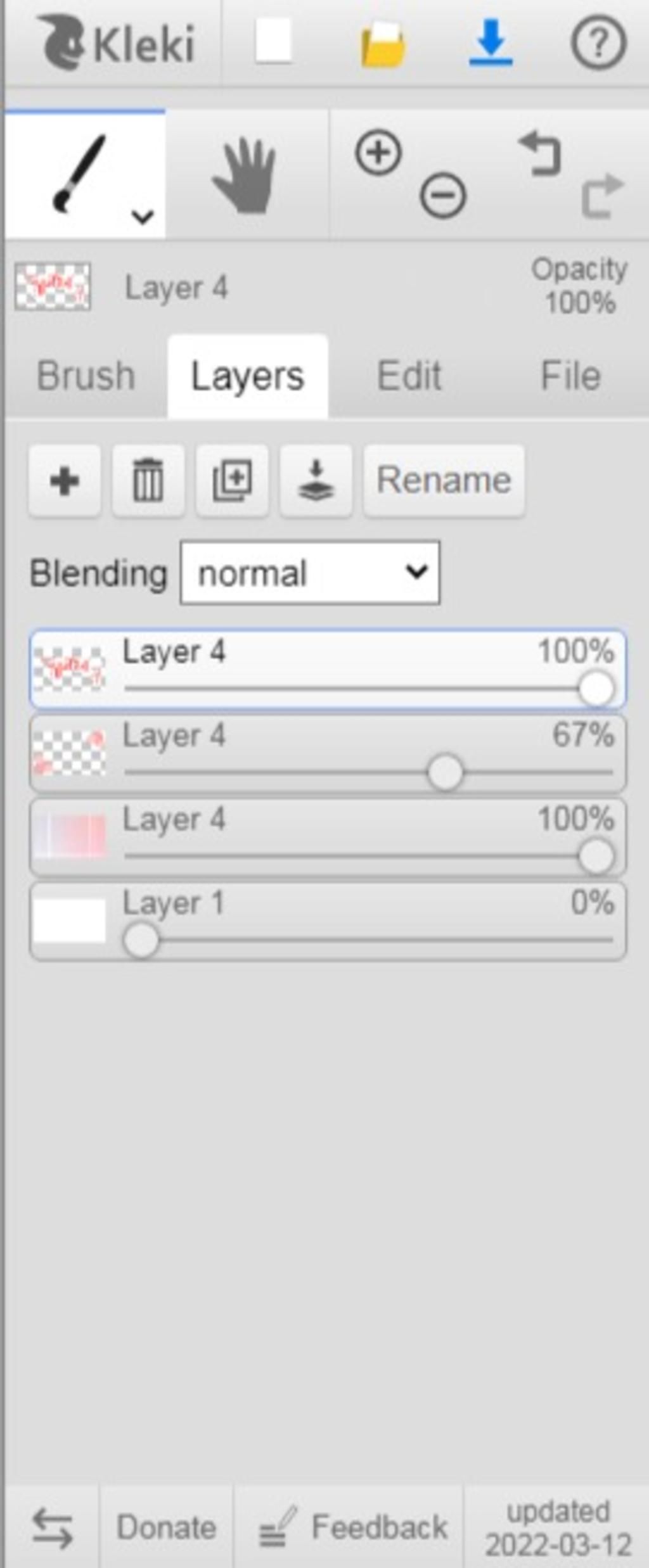Add a new layer with plus button
Viewport: 649px width, 1568px height.
tap(65, 481)
